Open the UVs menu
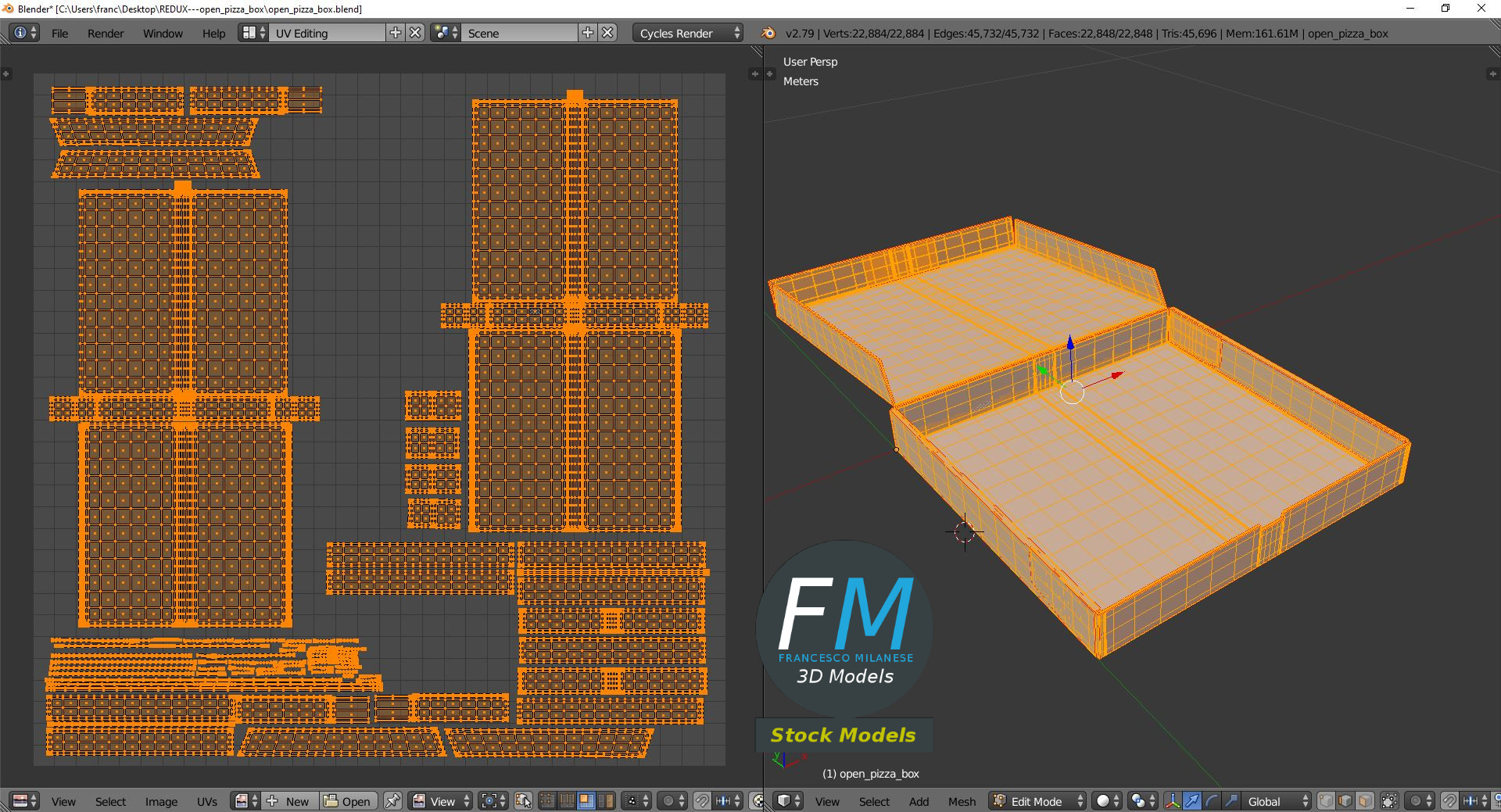 (x=207, y=801)
